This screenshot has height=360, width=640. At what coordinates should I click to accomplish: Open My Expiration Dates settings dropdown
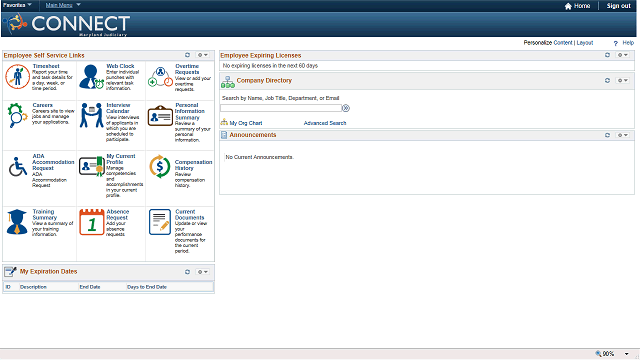[203, 272]
